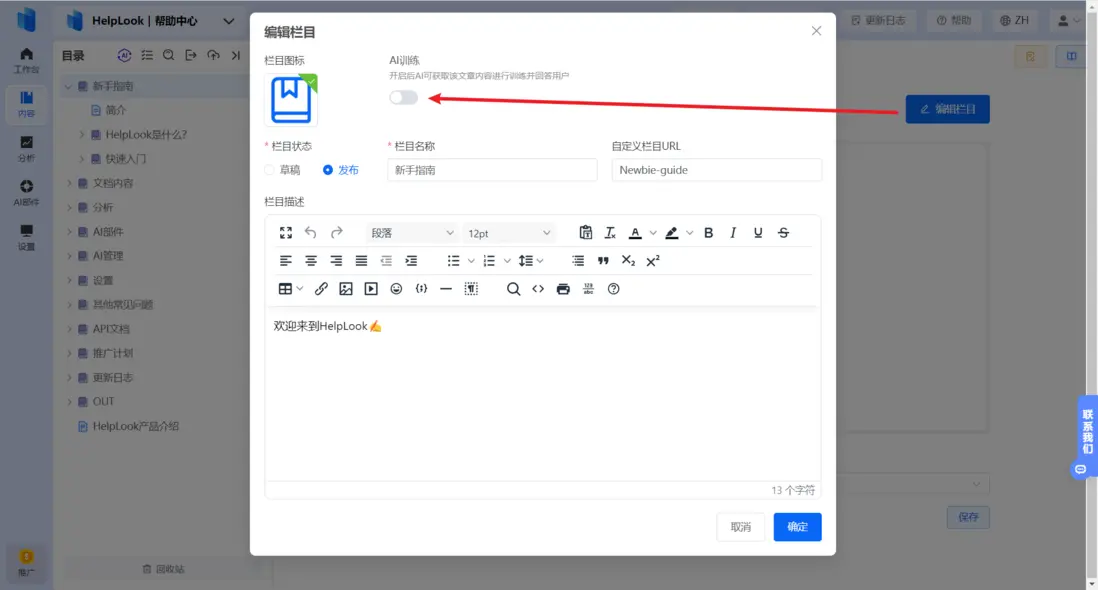
Task: Toggle underline formatting
Action: (x=758, y=233)
